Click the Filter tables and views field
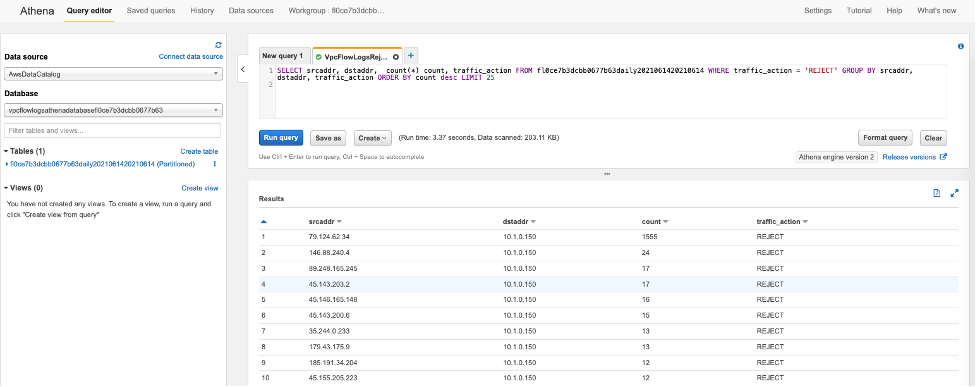The width and height of the screenshot is (977, 387). (x=113, y=131)
